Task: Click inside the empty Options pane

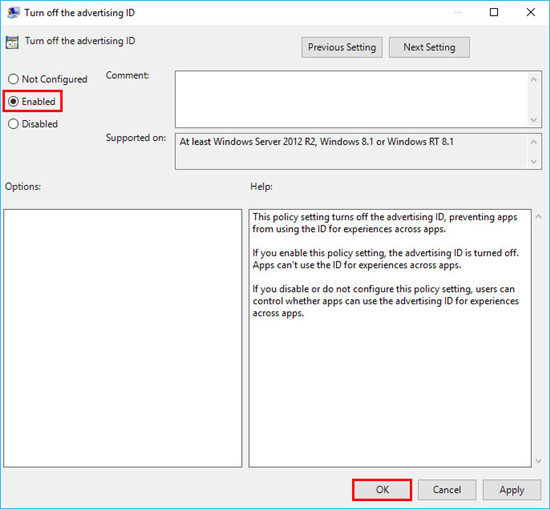Action: [x=123, y=338]
